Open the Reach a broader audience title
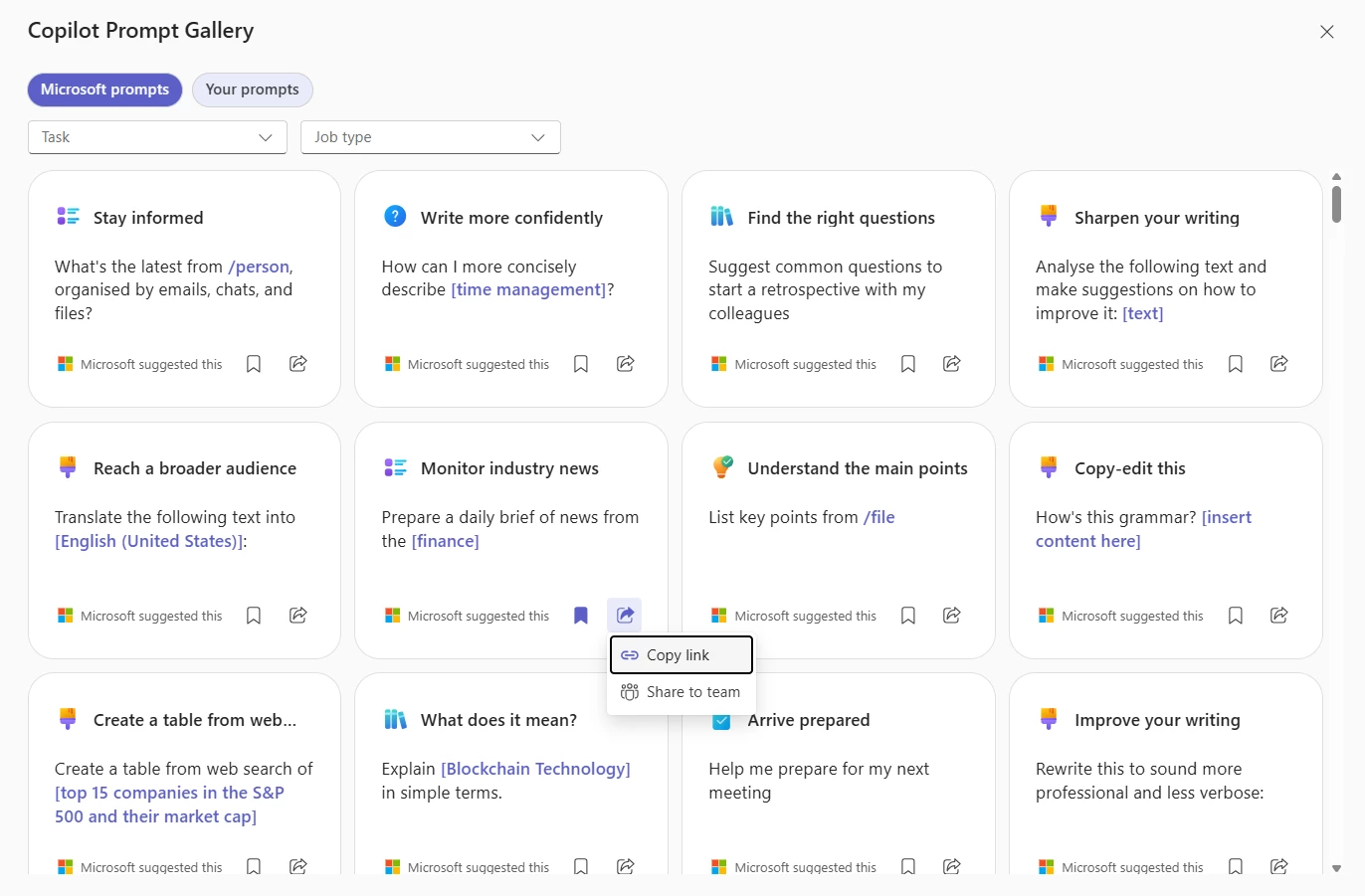Image resolution: width=1365 pixels, height=896 pixels. point(195,468)
